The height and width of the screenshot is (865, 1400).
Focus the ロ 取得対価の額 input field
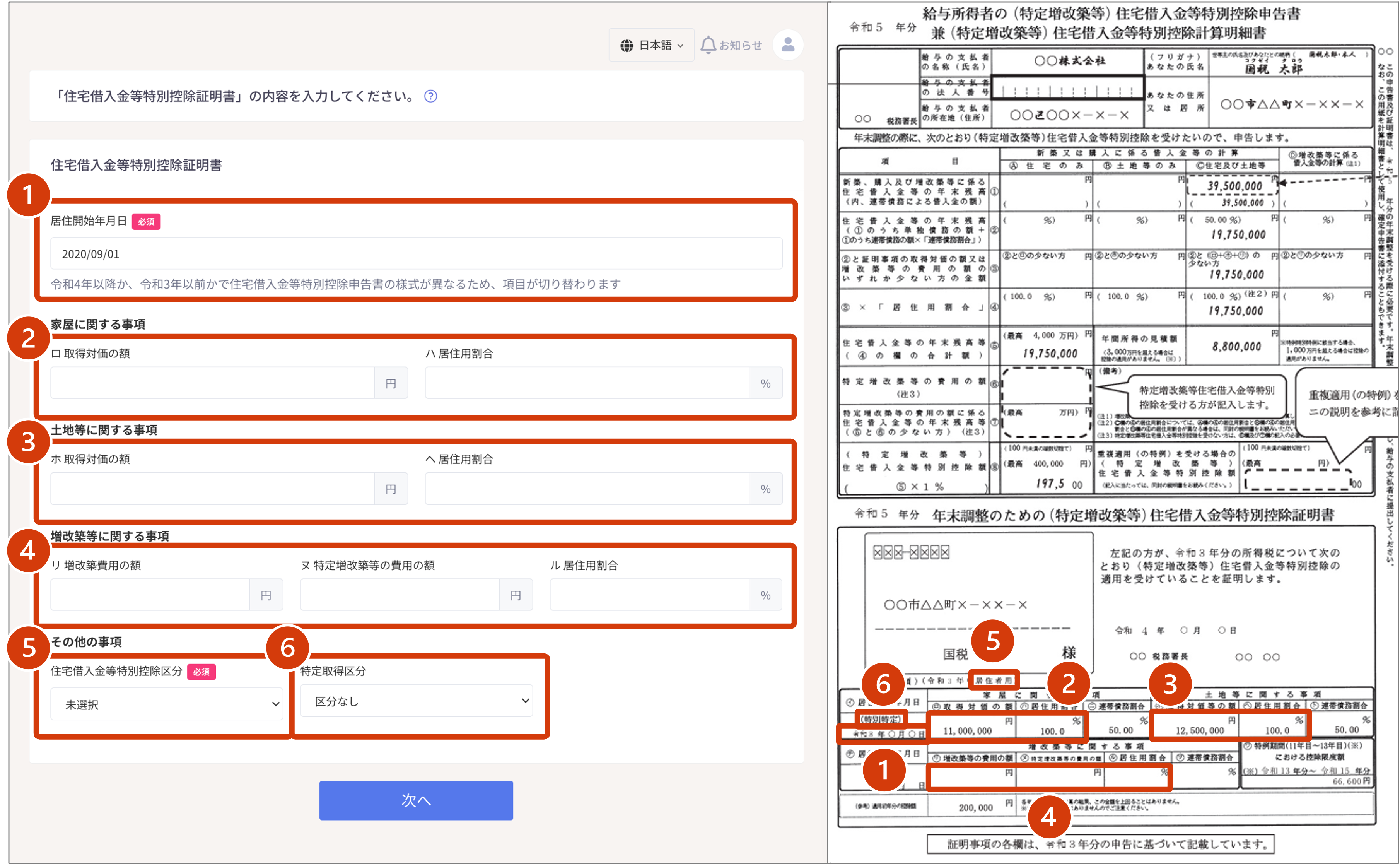click(212, 383)
